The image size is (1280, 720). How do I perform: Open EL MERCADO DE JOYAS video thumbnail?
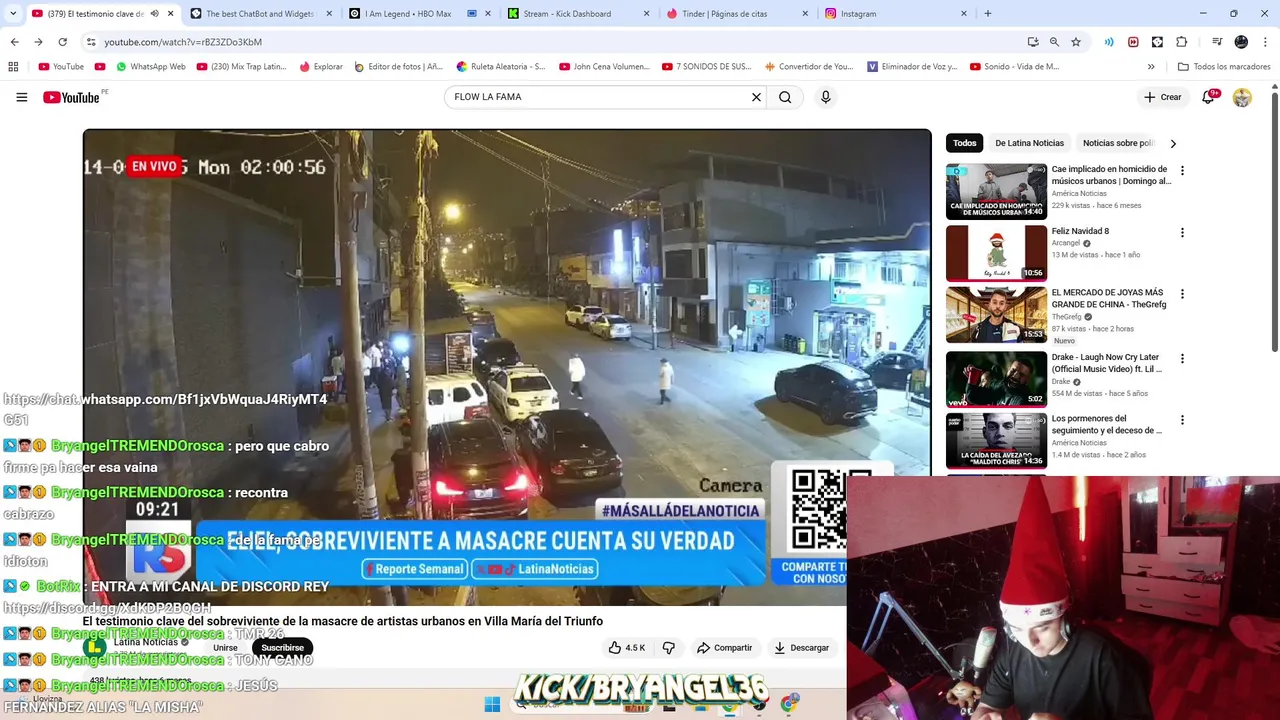[996, 315]
